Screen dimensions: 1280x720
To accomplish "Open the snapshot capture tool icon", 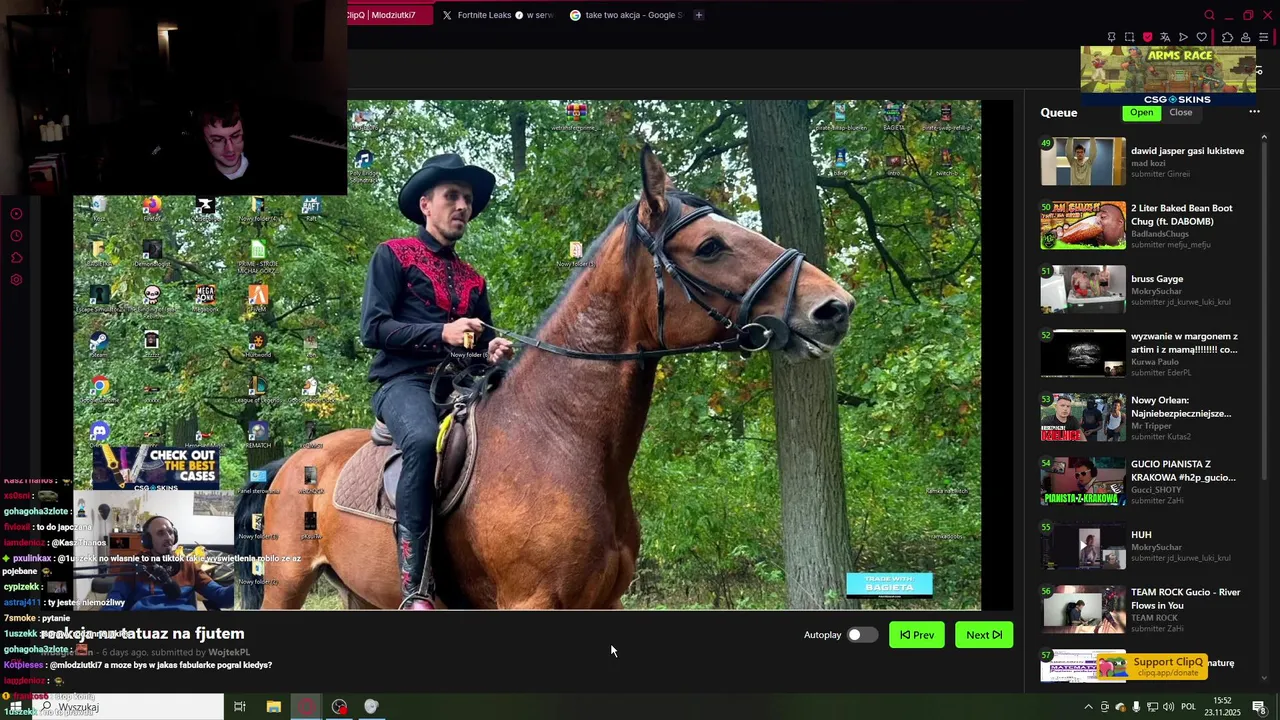I will coord(1129,37).
